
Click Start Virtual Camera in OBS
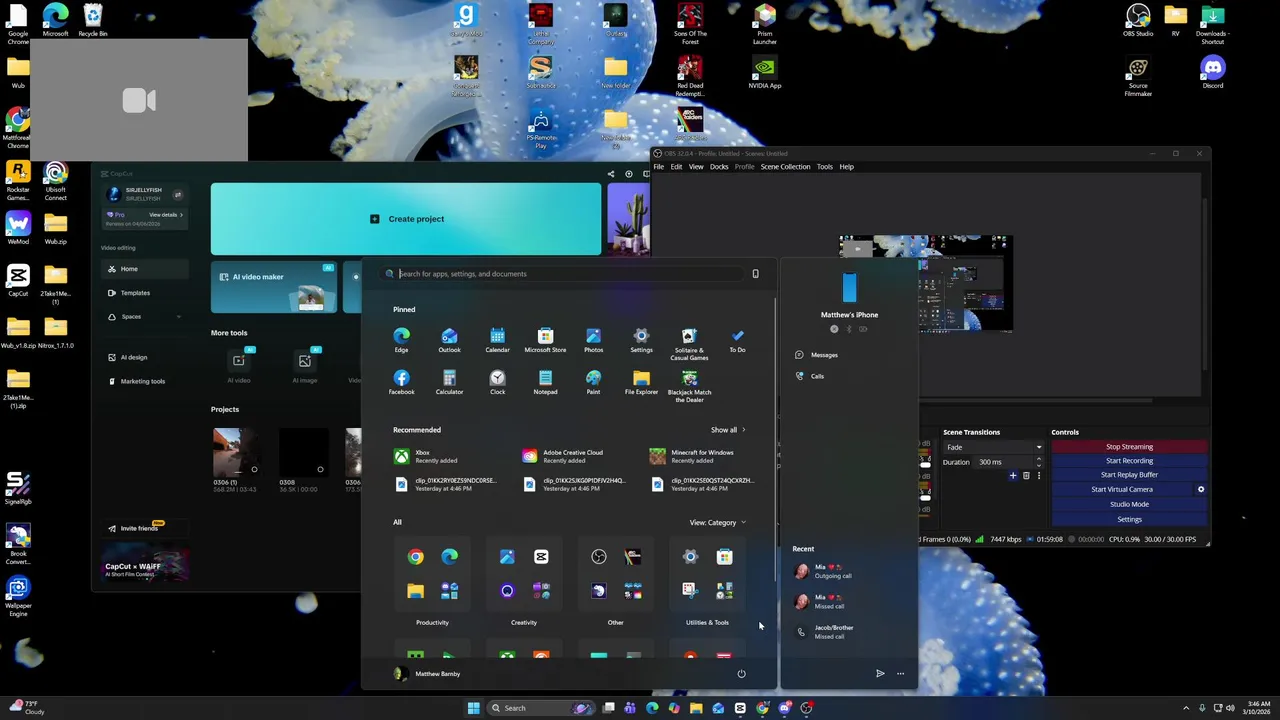tap(1121, 489)
